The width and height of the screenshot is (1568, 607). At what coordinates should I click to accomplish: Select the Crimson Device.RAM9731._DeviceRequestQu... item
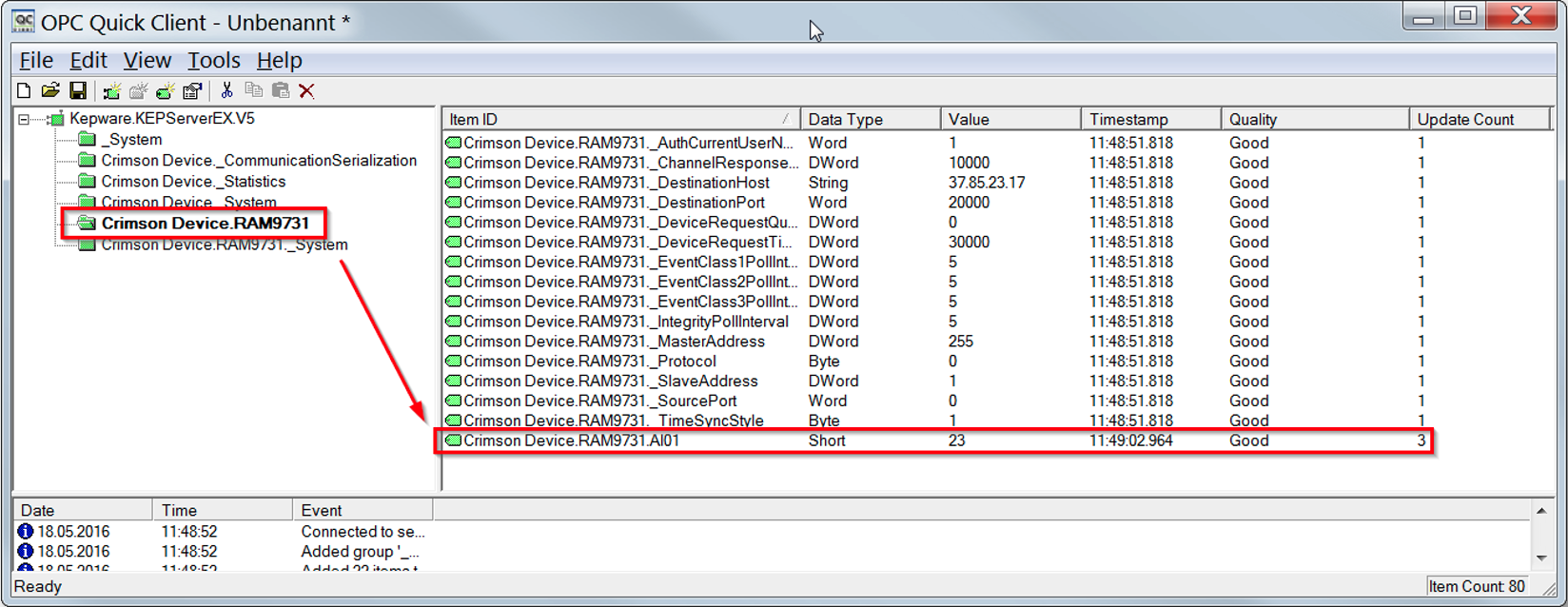click(631, 223)
